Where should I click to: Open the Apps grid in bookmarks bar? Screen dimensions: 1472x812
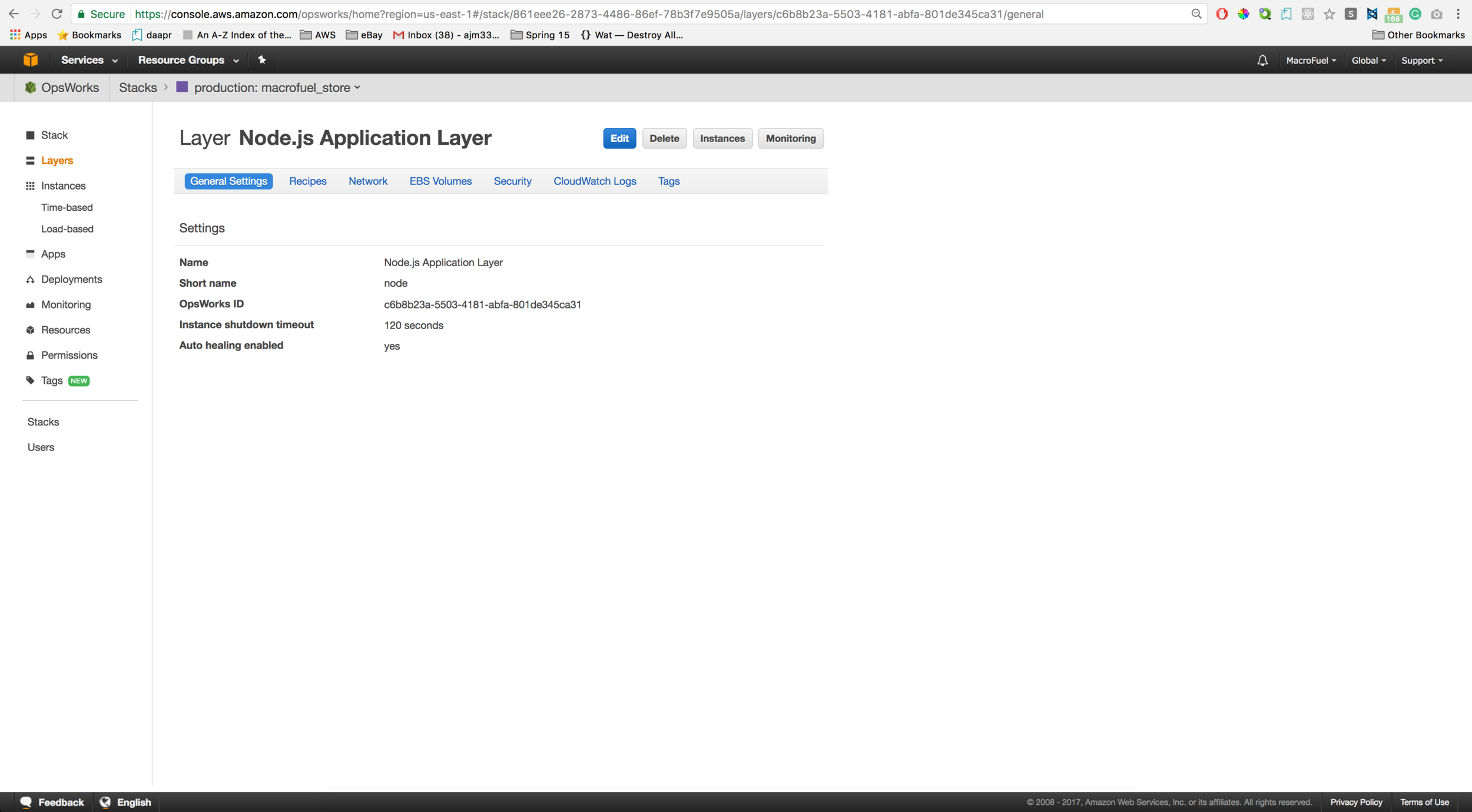point(28,35)
